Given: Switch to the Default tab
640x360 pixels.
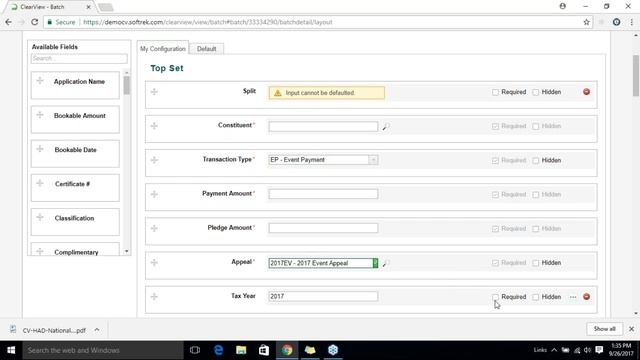Looking at the screenshot, I should [x=207, y=49].
